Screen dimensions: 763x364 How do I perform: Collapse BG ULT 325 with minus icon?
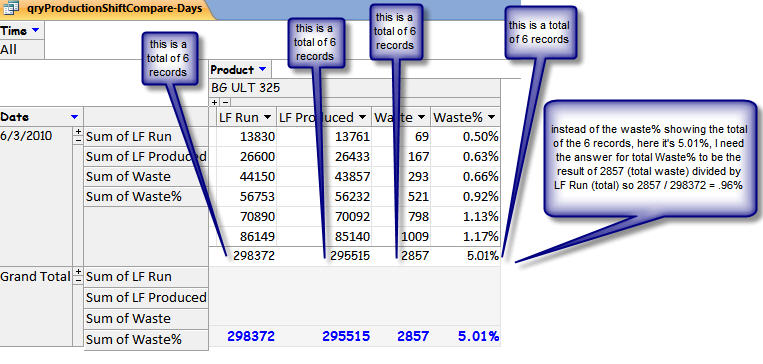click(x=225, y=102)
